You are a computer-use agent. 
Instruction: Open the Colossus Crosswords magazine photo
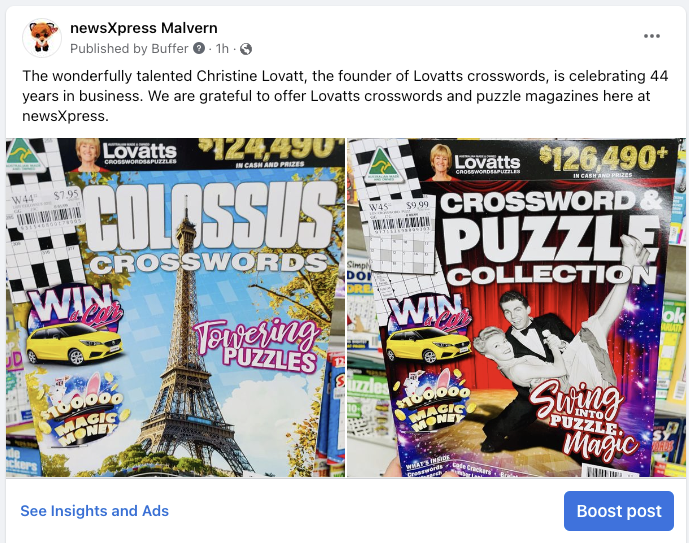pos(175,308)
